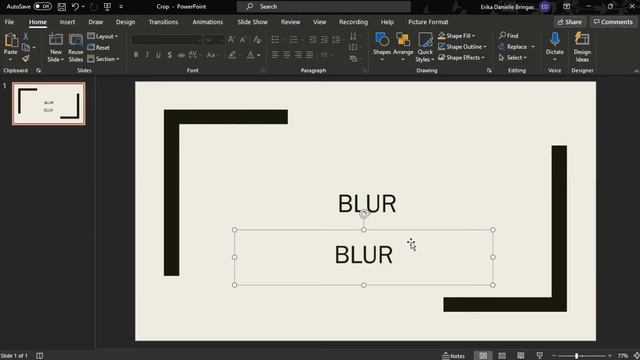
Task: Toggle the Notes pane
Action: pos(453,356)
